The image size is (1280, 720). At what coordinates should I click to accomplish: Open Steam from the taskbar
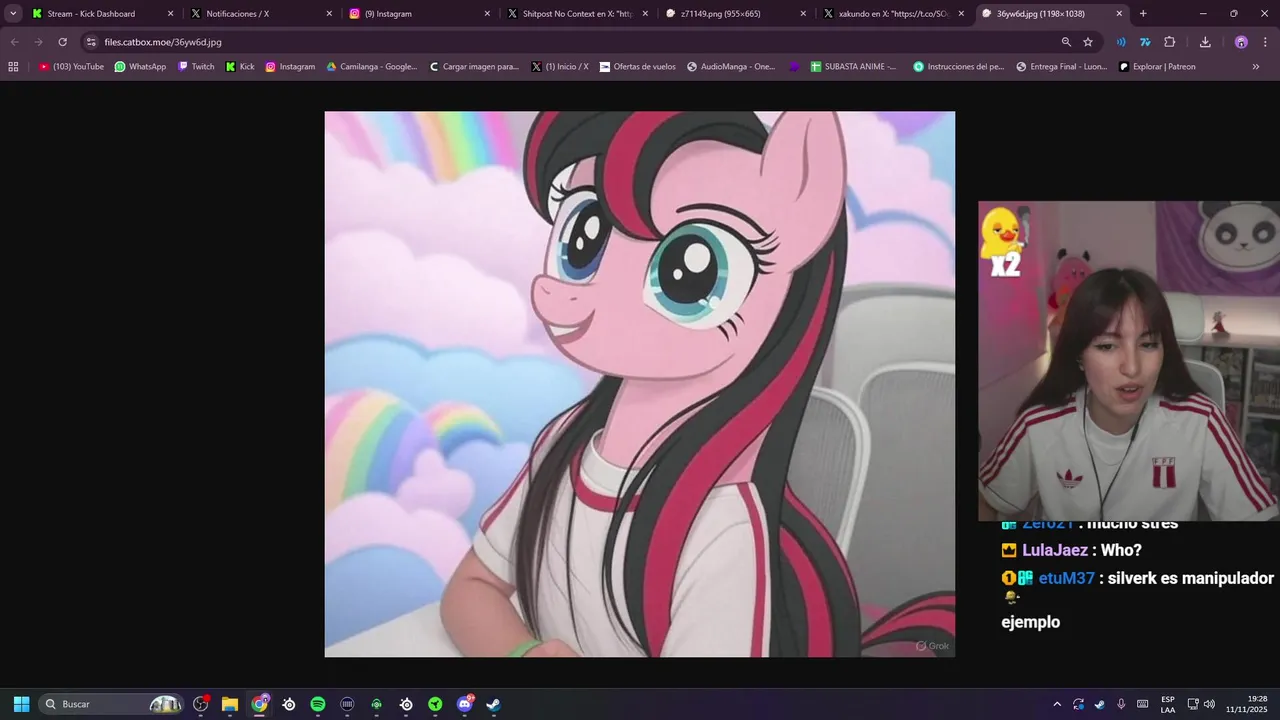[493, 704]
